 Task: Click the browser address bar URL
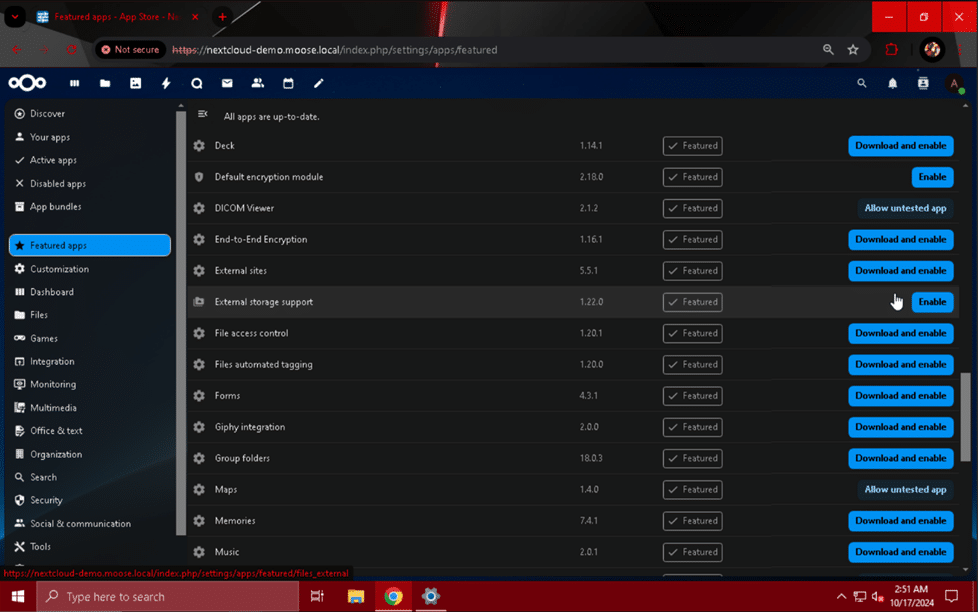(x=335, y=50)
